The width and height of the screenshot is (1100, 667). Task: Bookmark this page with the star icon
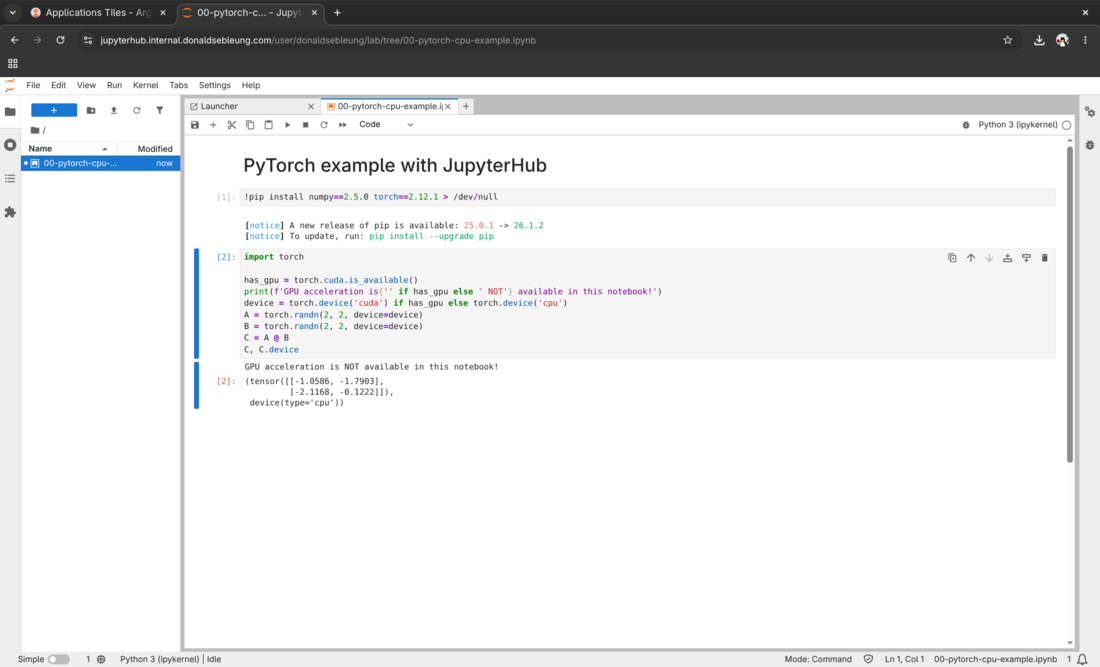tap(1007, 41)
